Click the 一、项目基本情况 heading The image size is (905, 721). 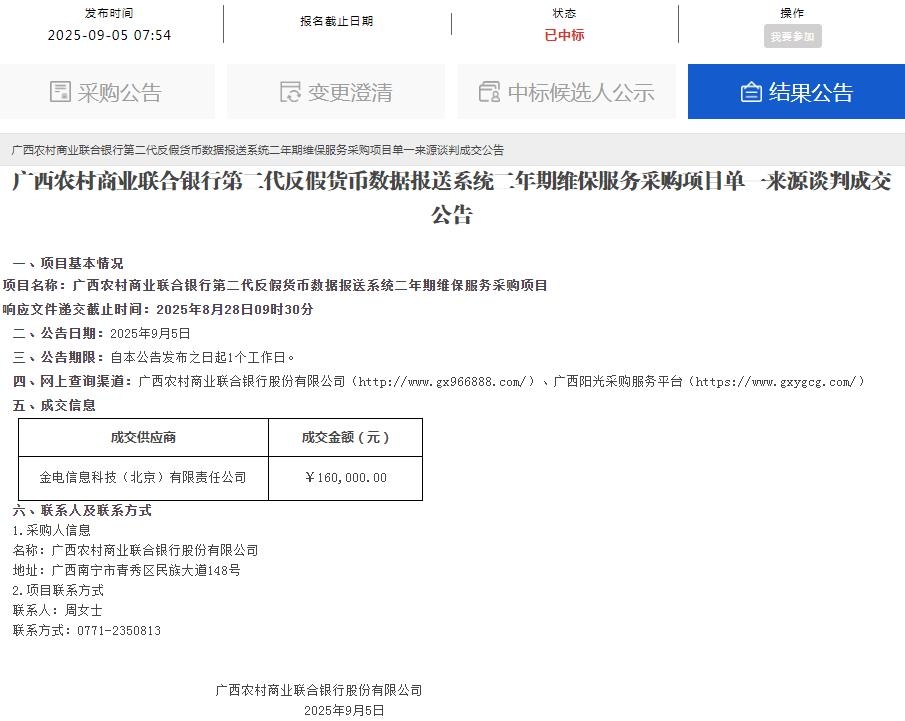[x=68, y=263]
